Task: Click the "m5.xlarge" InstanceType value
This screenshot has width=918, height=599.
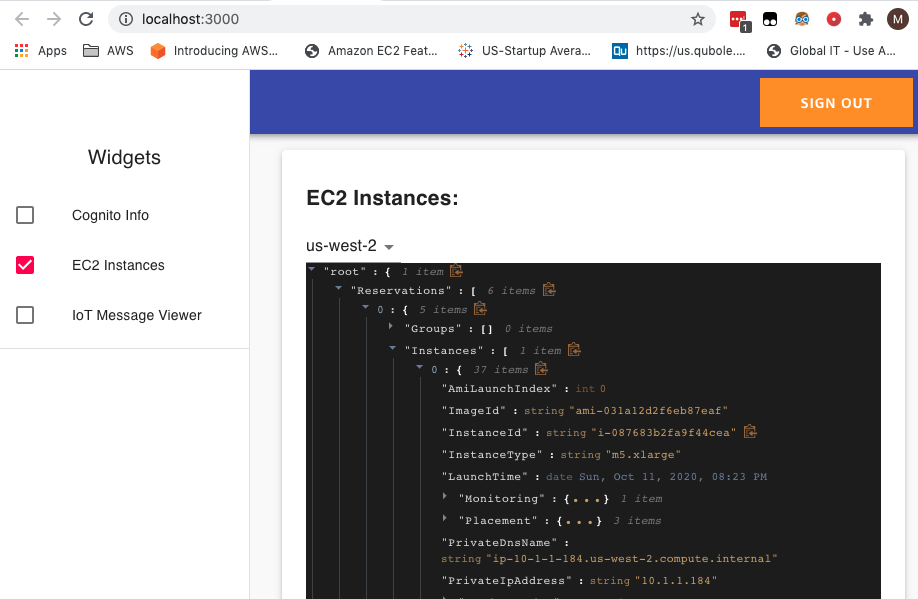Action: [643, 455]
